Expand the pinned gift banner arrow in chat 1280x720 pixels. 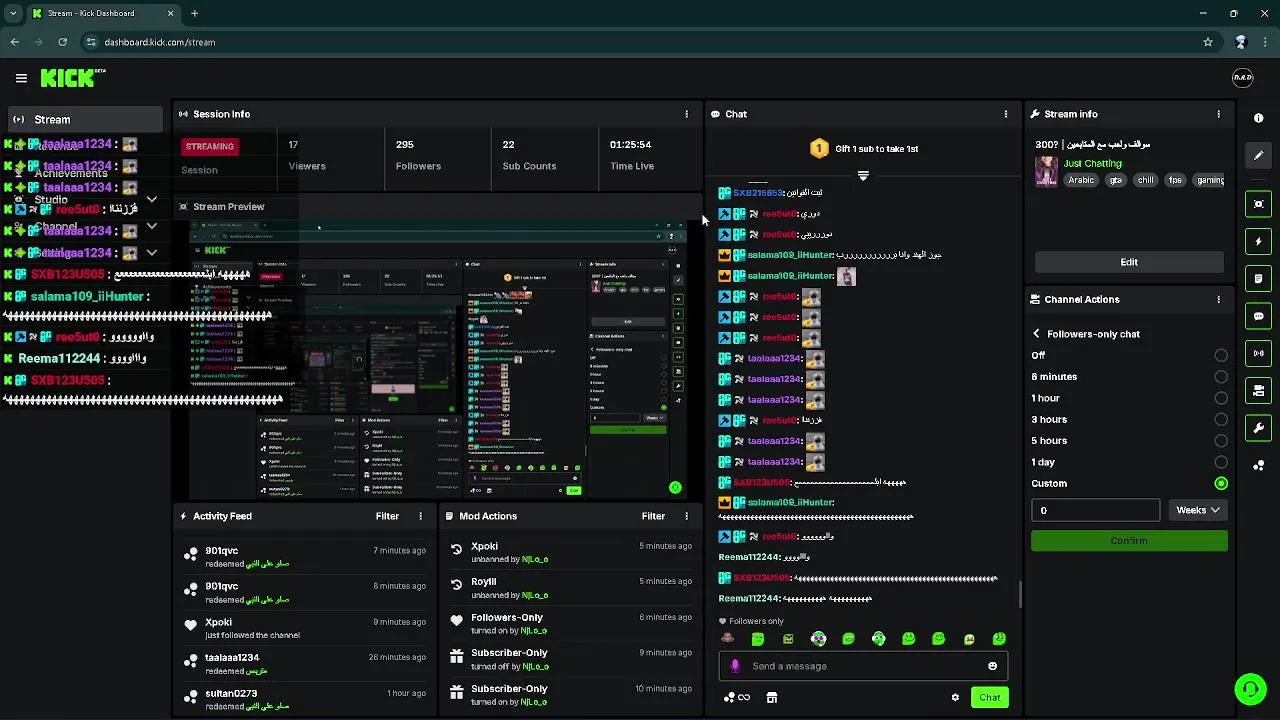(x=863, y=175)
